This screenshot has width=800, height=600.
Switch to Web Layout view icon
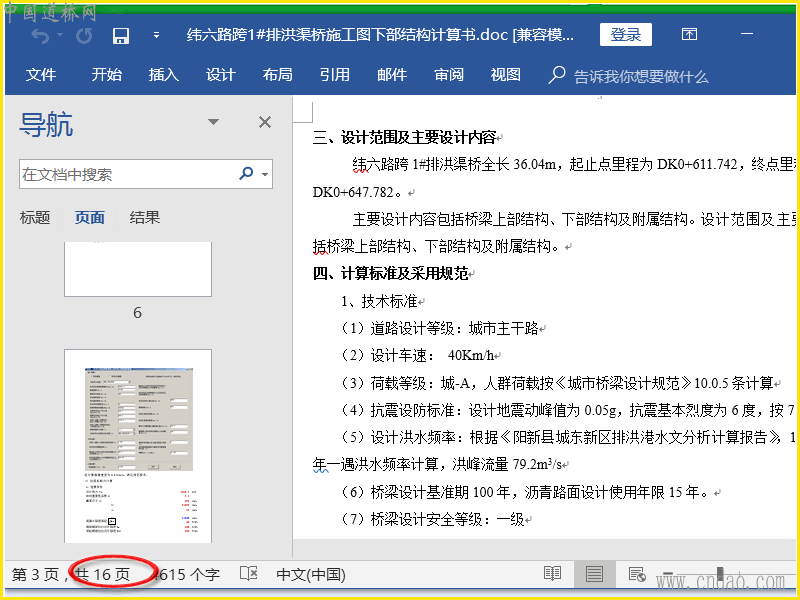[x=637, y=574]
